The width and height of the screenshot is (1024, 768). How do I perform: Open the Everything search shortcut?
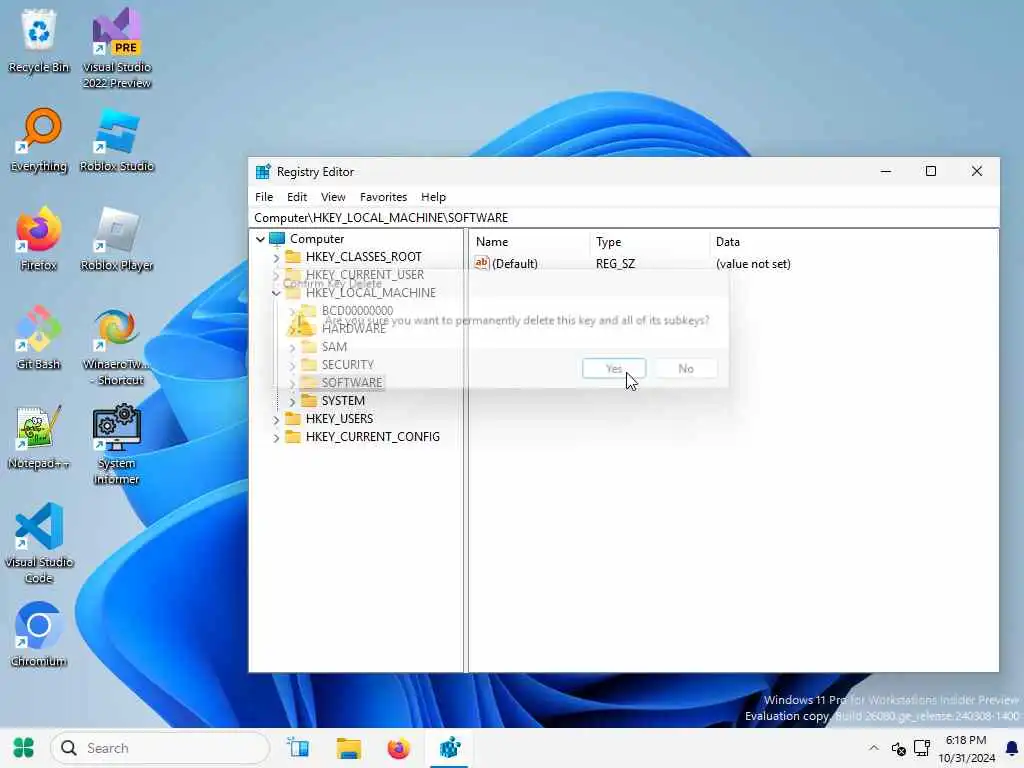tap(39, 140)
